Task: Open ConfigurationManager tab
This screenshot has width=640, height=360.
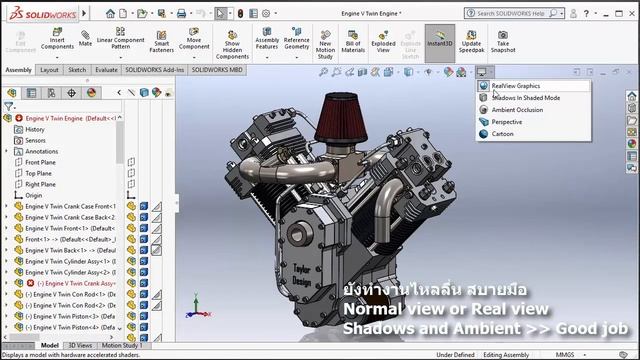Action: [x=51, y=93]
